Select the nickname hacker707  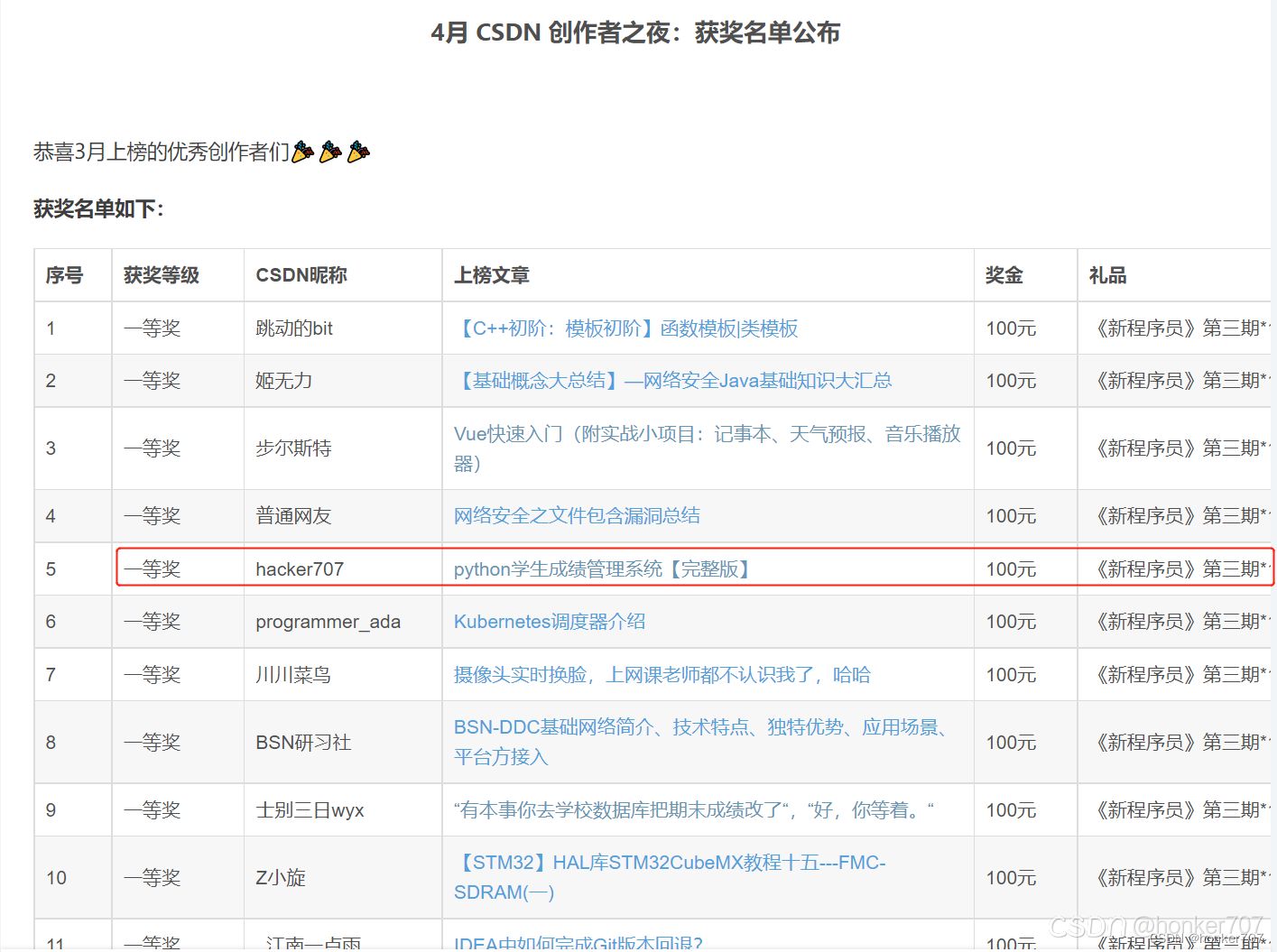(300, 569)
